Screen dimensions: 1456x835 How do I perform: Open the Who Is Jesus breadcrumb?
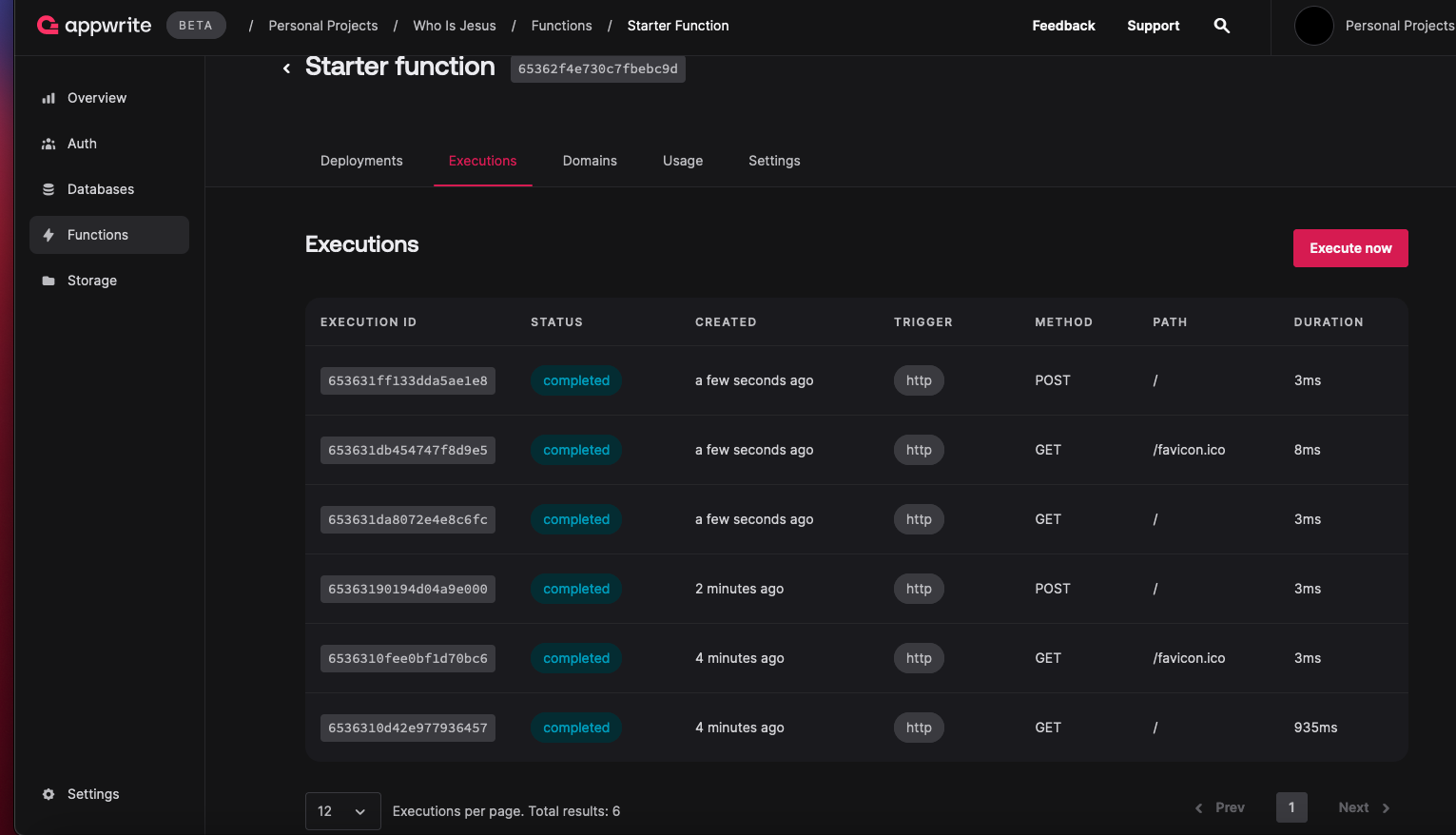455,26
